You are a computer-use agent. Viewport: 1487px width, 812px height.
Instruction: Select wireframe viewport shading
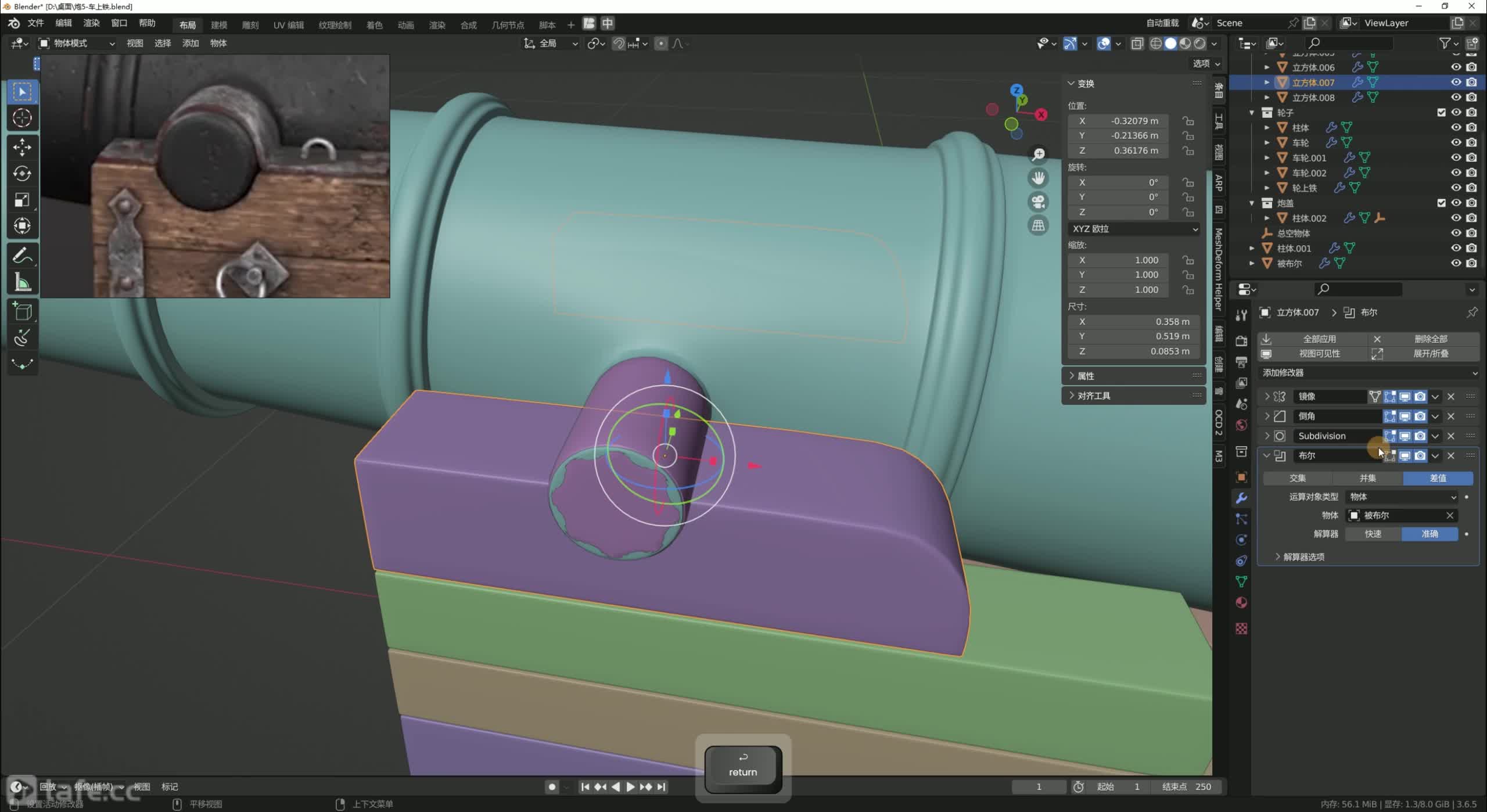point(1156,44)
